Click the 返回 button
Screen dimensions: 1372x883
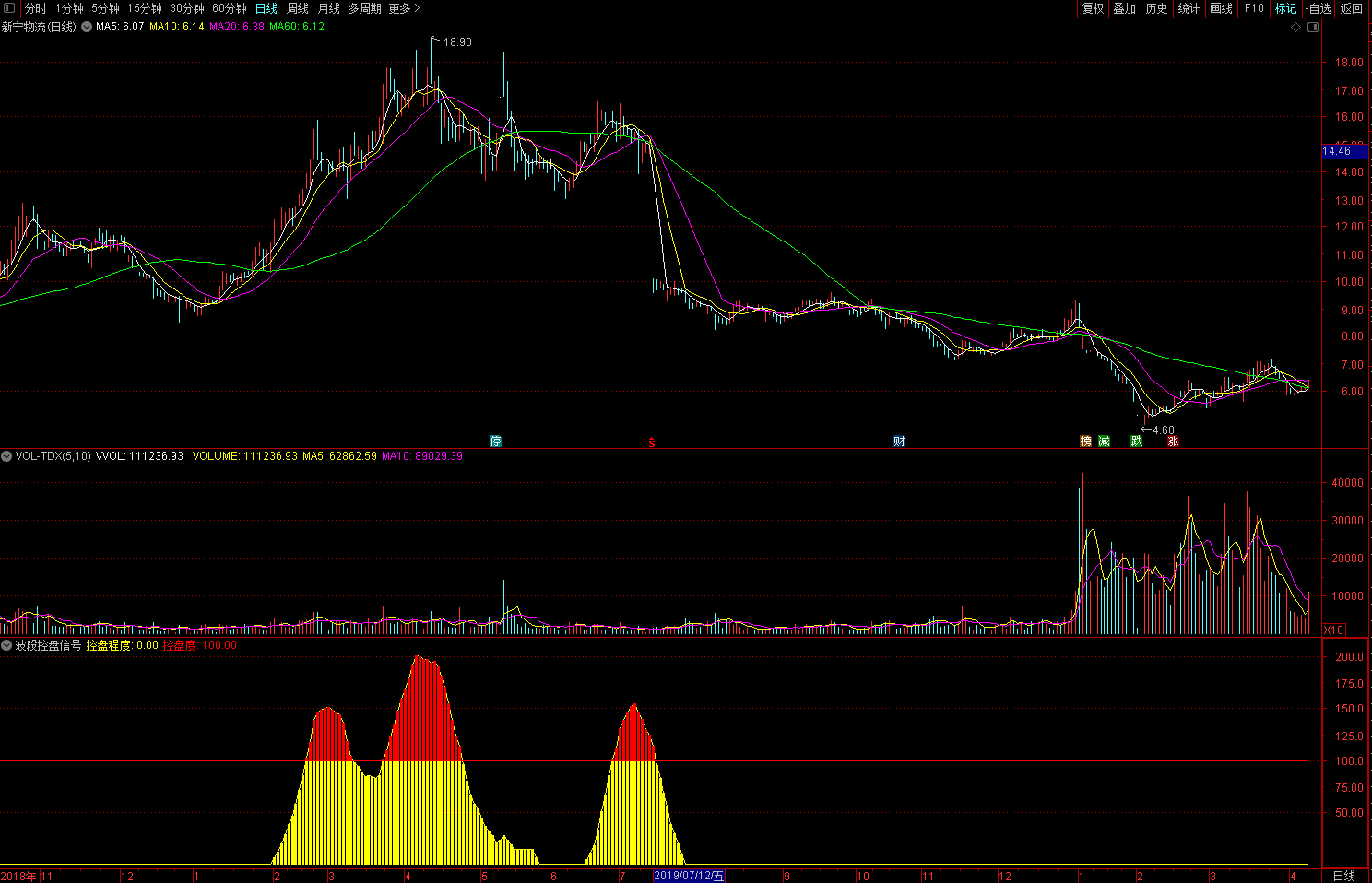(1351, 8)
